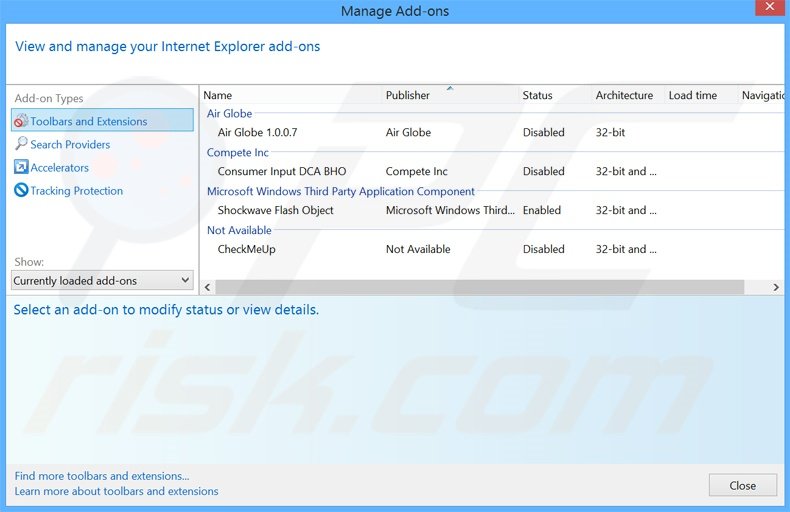This screenshot has width=790, height=512.
Task: Click the Tracking Protection icon
Action: 21,190
